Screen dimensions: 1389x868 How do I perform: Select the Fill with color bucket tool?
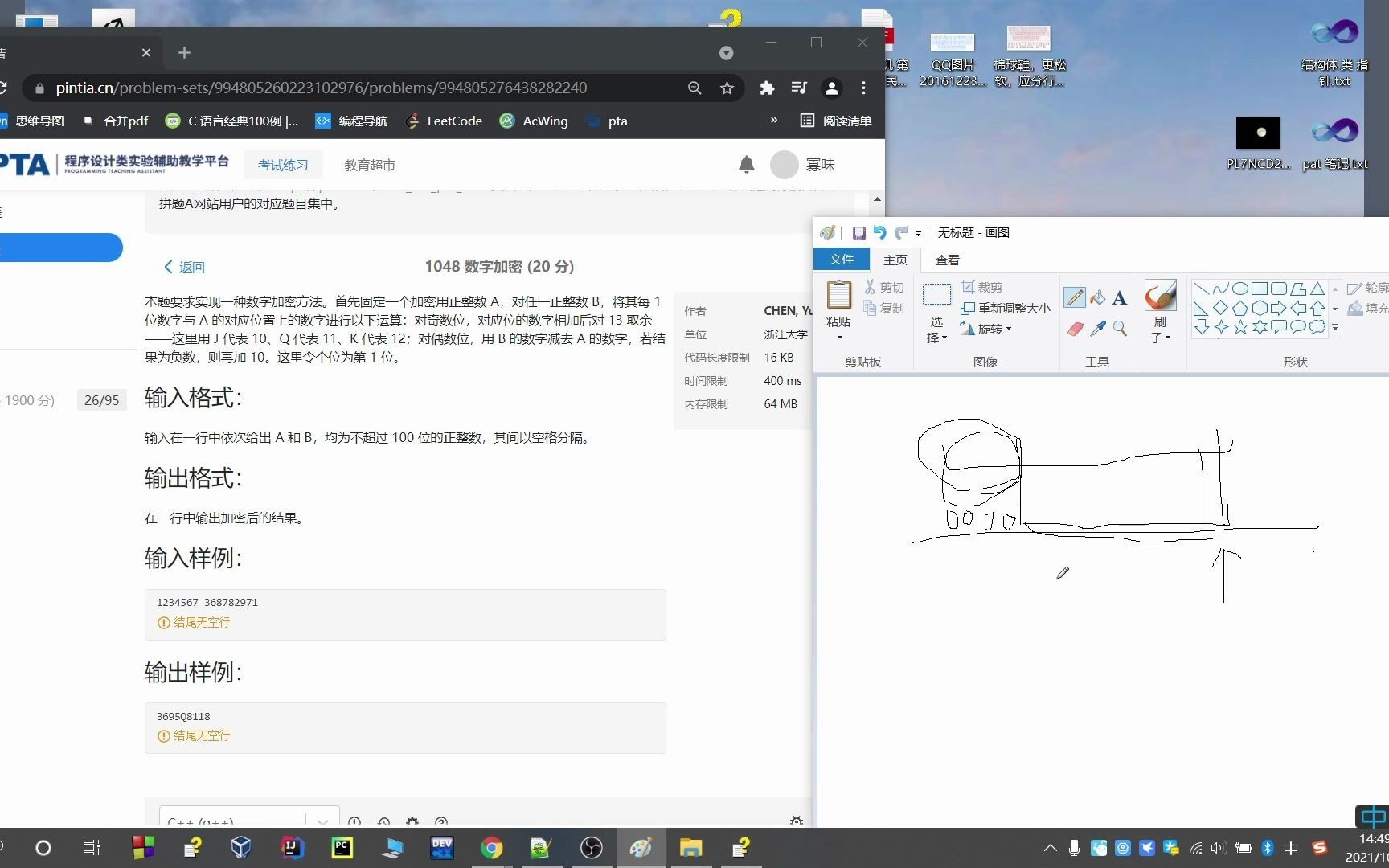click(1098, 298)
